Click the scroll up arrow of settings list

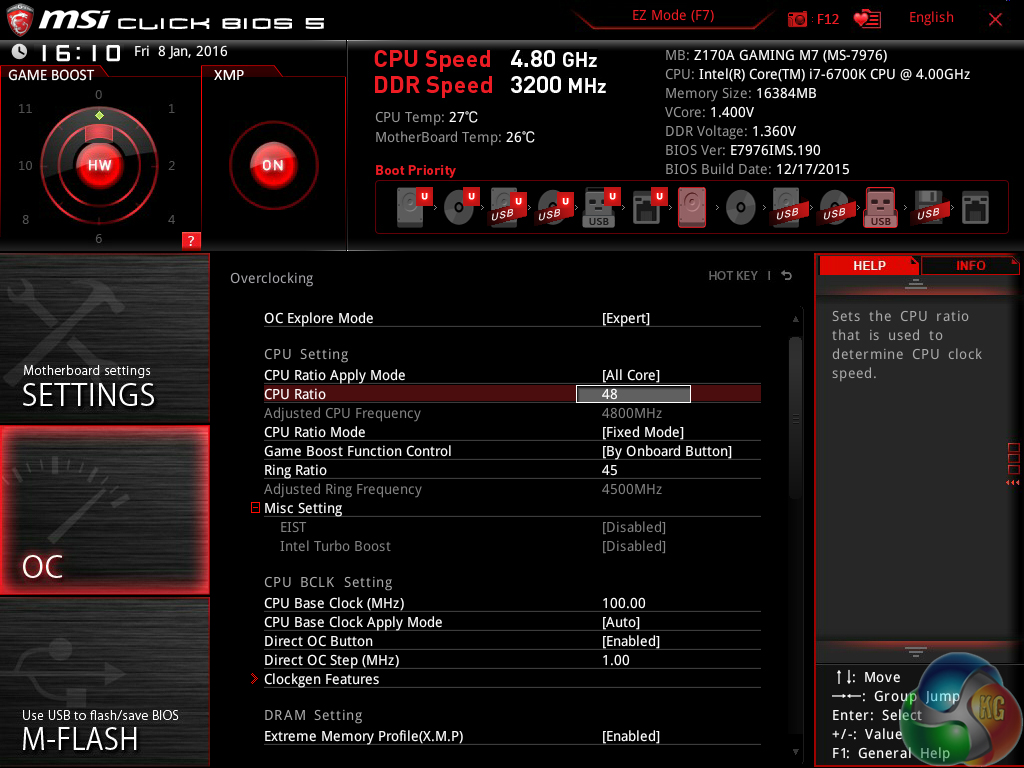tap(795, 319)
